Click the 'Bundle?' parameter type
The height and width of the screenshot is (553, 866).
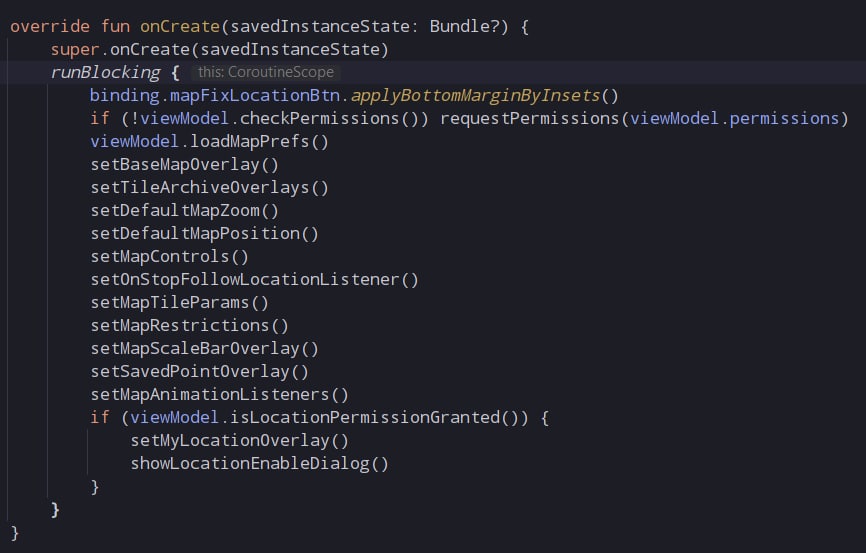pos(464,27)
